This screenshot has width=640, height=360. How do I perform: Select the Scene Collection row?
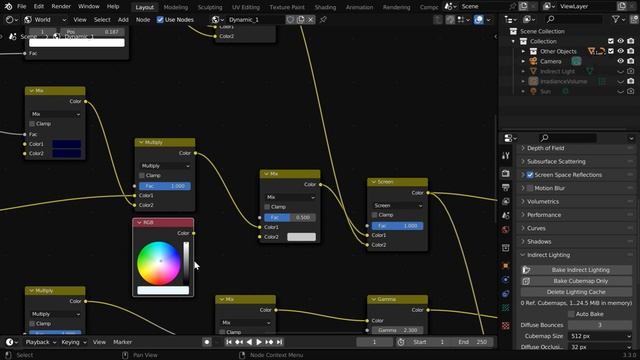(542, 31)
